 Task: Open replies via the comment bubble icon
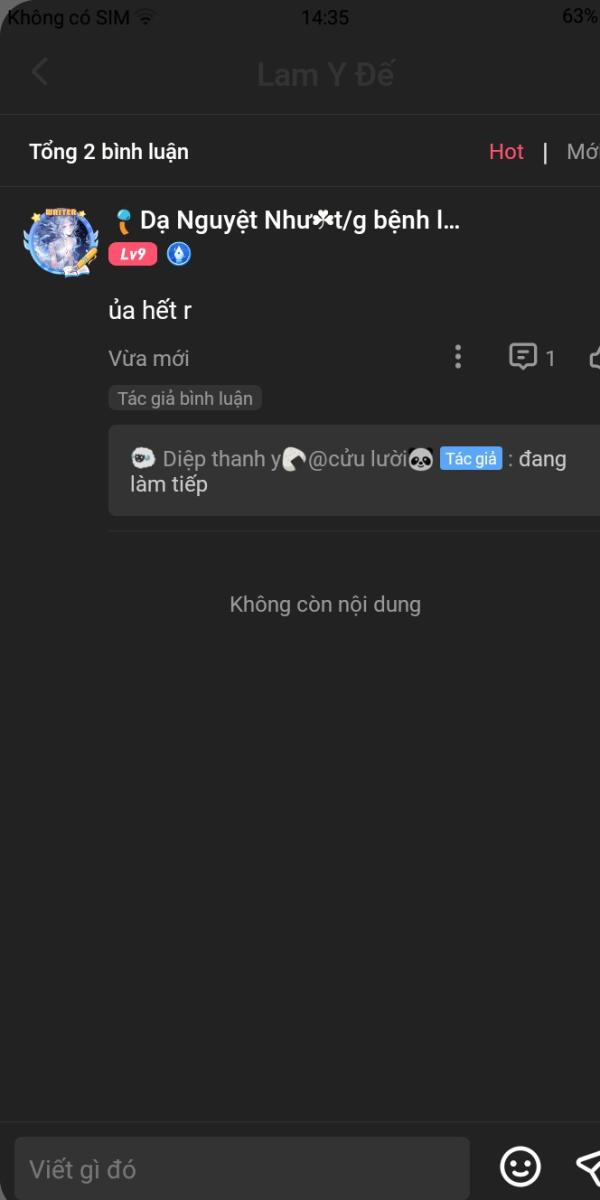523,357
